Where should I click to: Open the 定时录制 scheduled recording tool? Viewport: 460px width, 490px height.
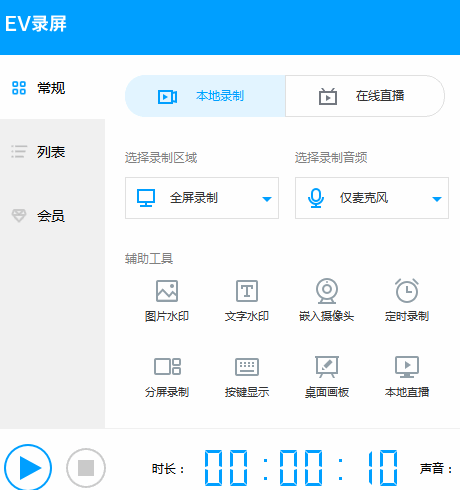click(407, 301)
